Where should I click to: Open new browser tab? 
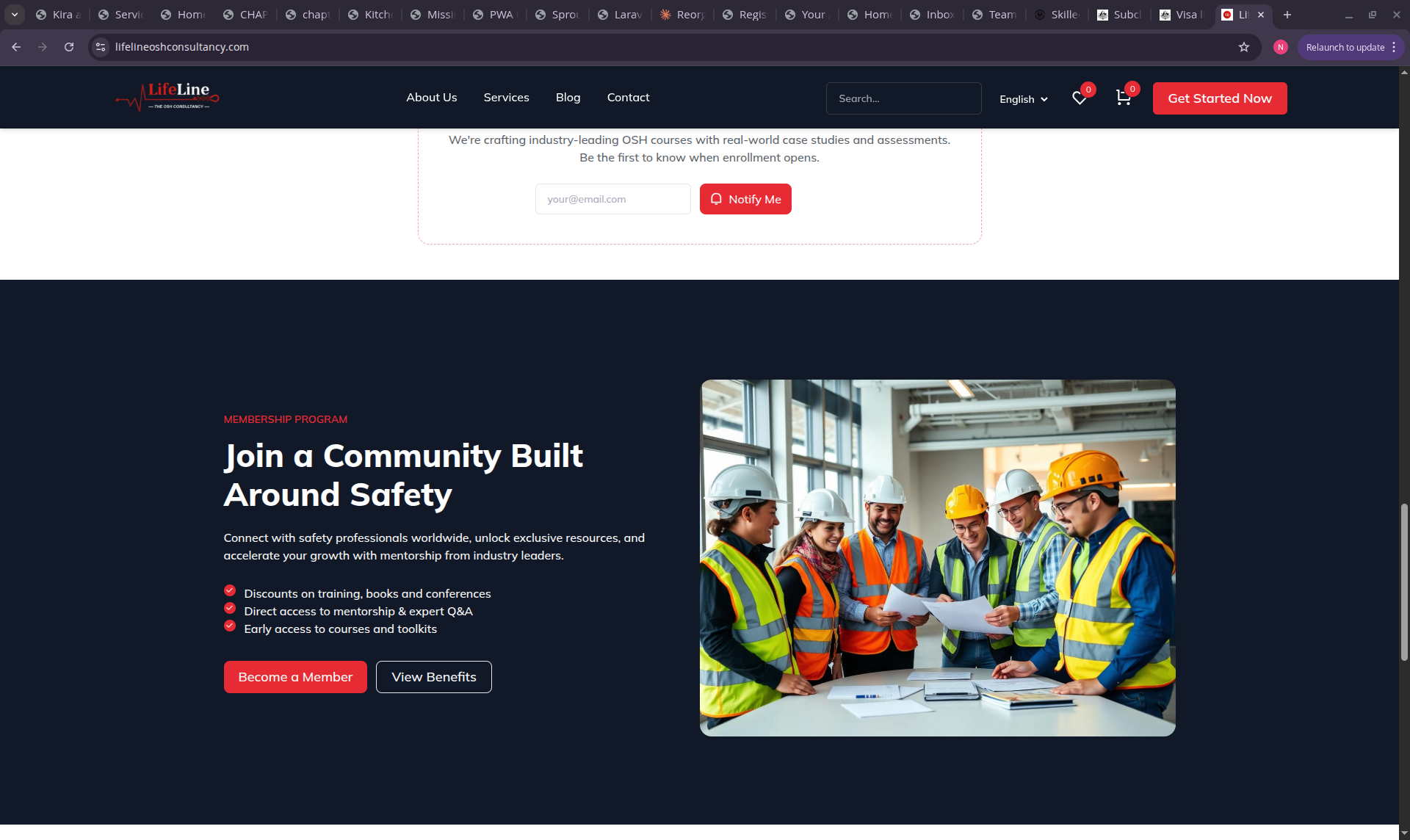1287,15
